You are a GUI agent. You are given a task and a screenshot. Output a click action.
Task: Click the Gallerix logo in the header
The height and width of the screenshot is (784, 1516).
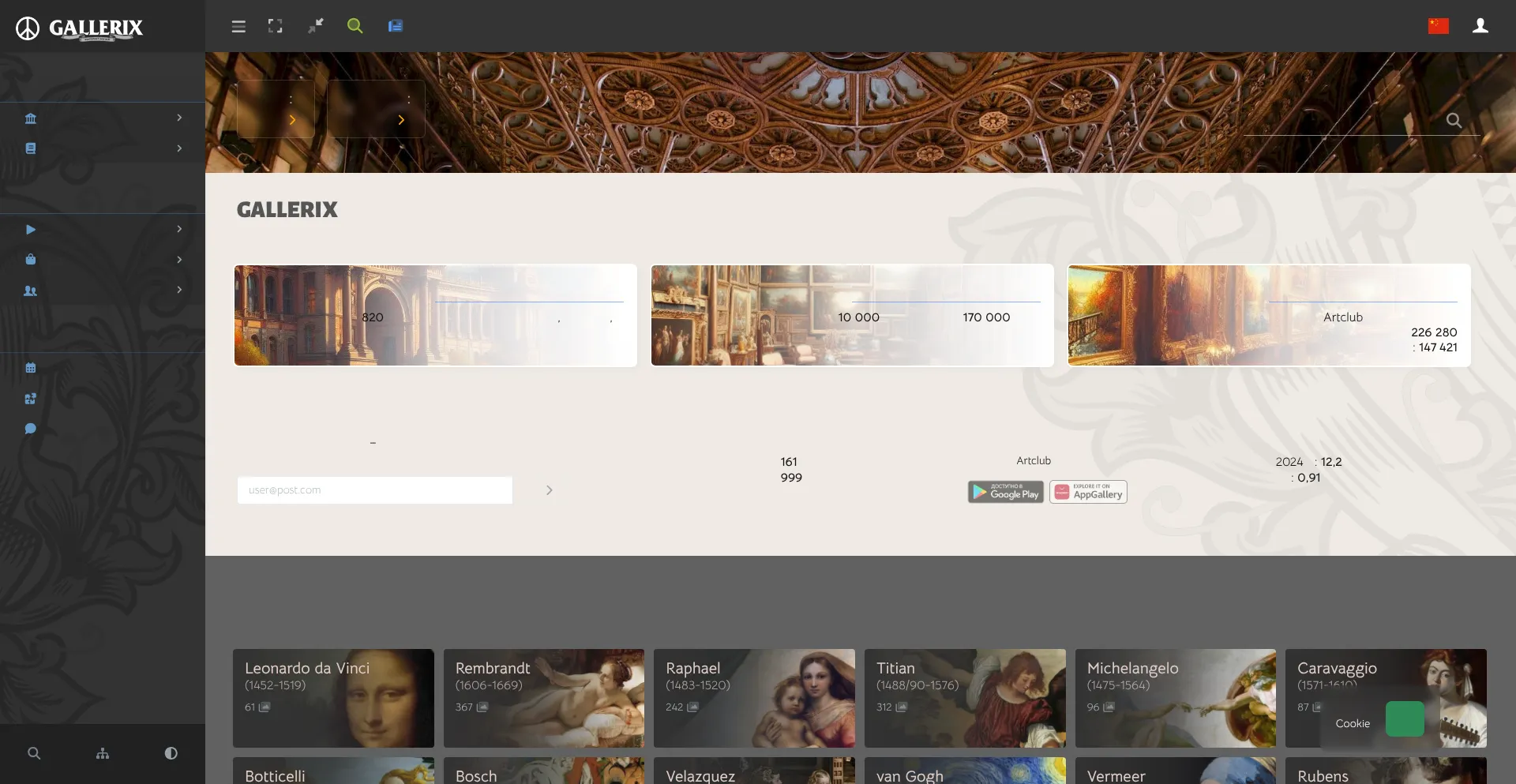(x=79, y=28)
